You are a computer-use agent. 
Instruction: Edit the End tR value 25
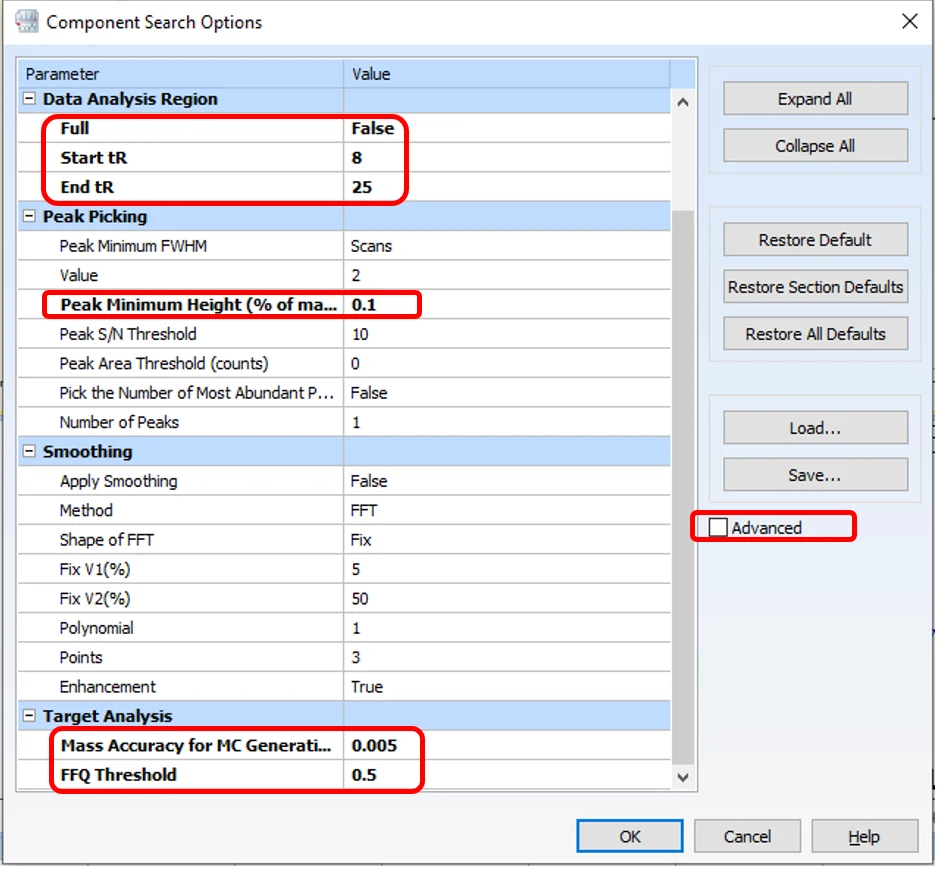pos(508,188)
